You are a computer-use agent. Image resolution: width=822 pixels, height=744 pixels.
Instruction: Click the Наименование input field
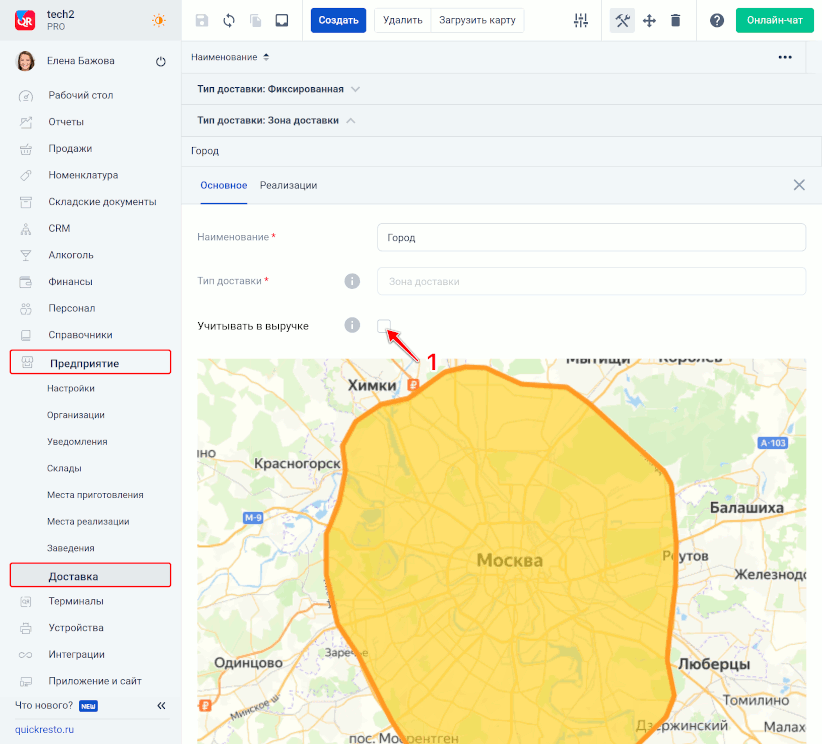tap(591, 237)
